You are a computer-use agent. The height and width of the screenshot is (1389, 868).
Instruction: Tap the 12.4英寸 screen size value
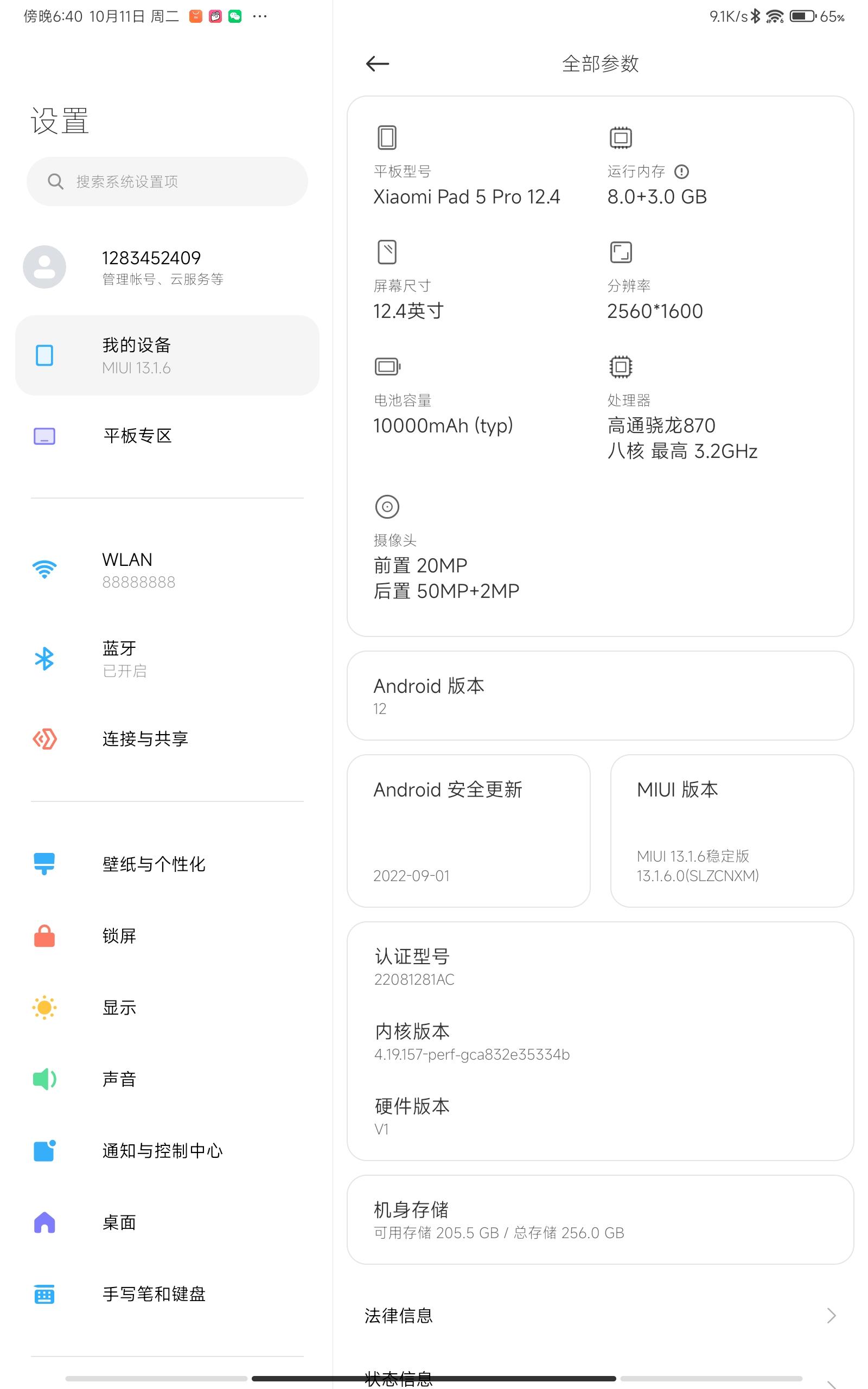pyautogui.click(x=408, y=311)
